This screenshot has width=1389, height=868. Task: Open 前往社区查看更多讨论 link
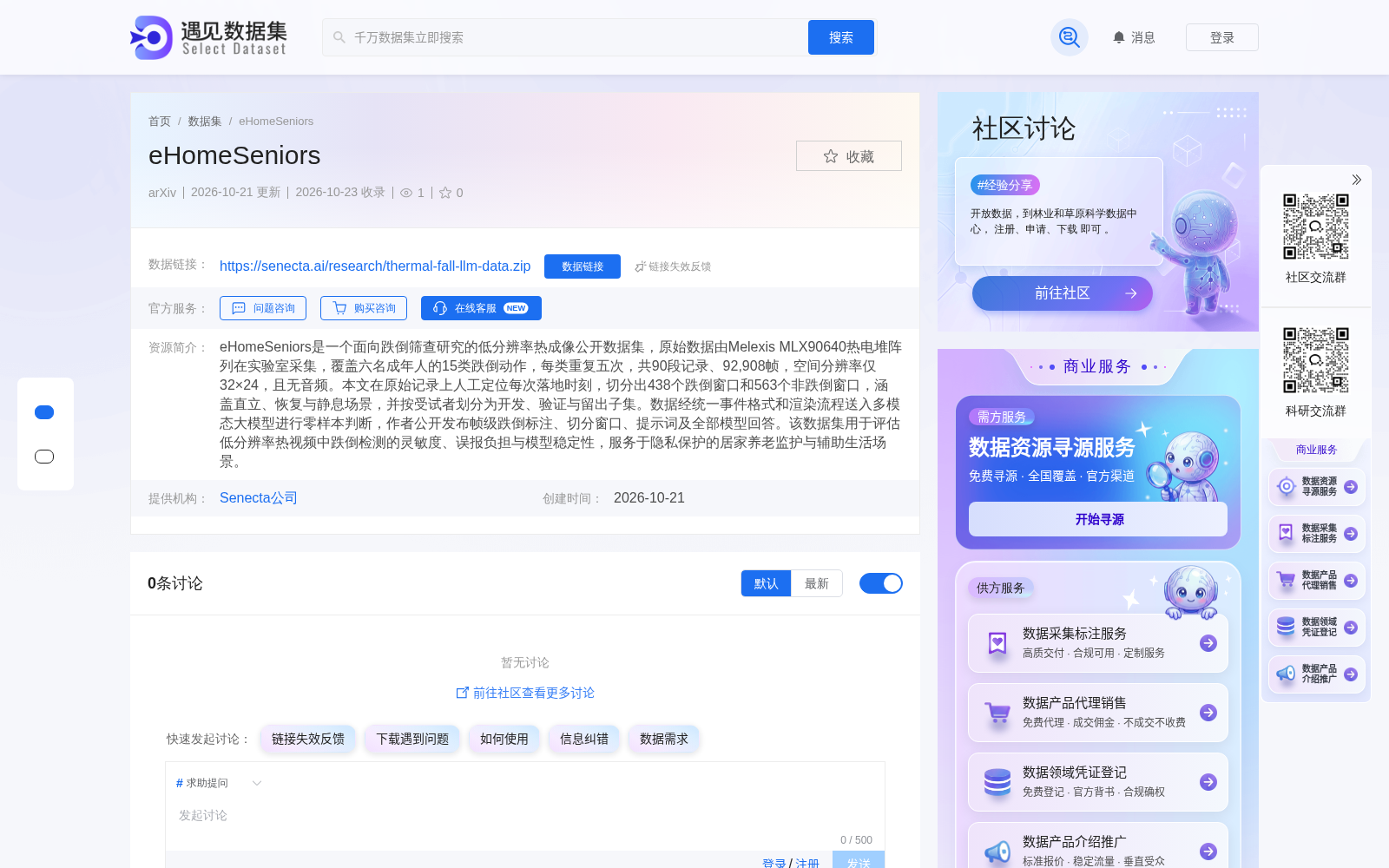click(525, 693)
